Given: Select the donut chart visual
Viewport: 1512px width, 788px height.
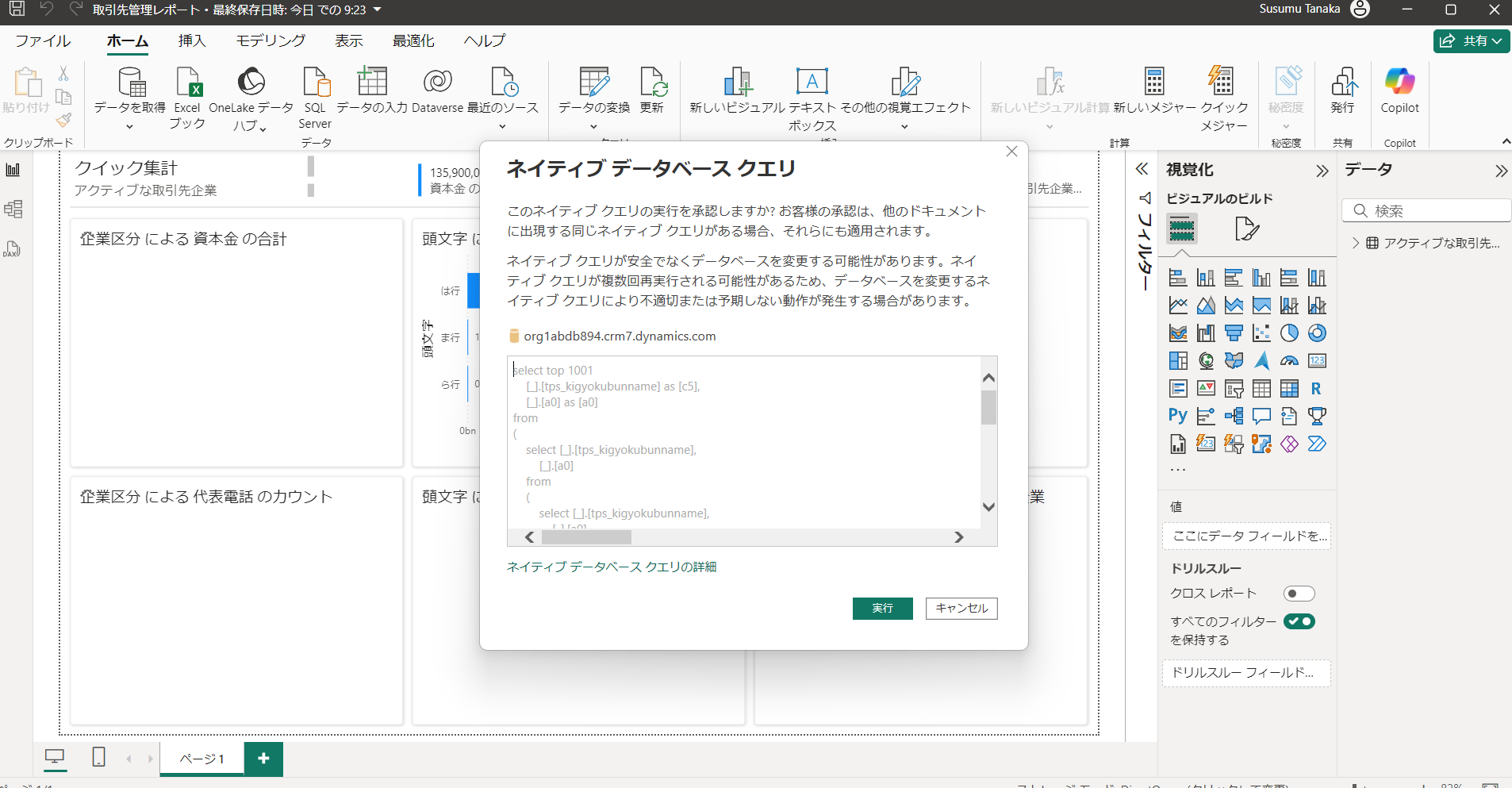Looking at the screenshot, I should point(1317,333).
